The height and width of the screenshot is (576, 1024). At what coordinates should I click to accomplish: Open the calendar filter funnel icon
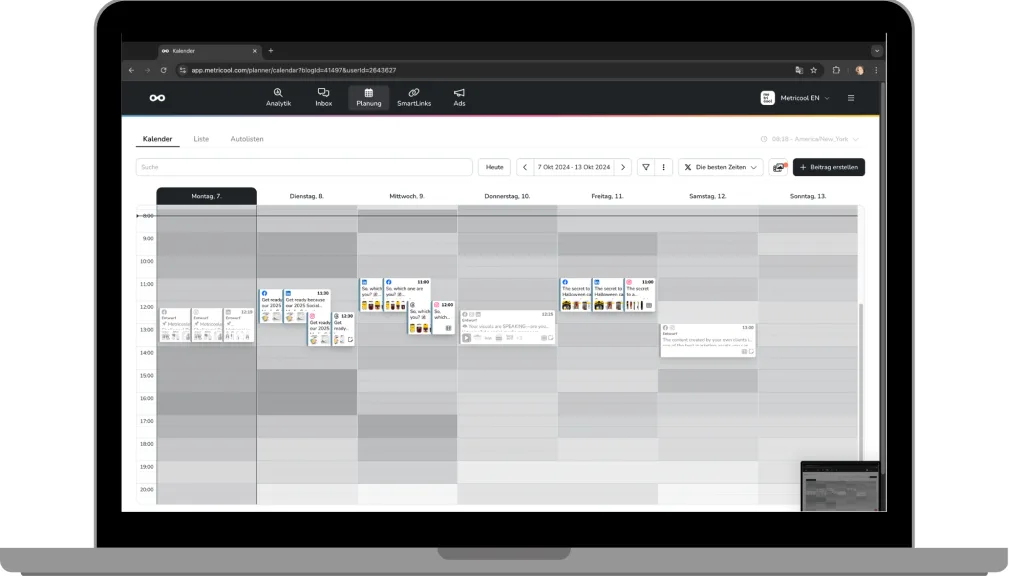pos(645,167)
